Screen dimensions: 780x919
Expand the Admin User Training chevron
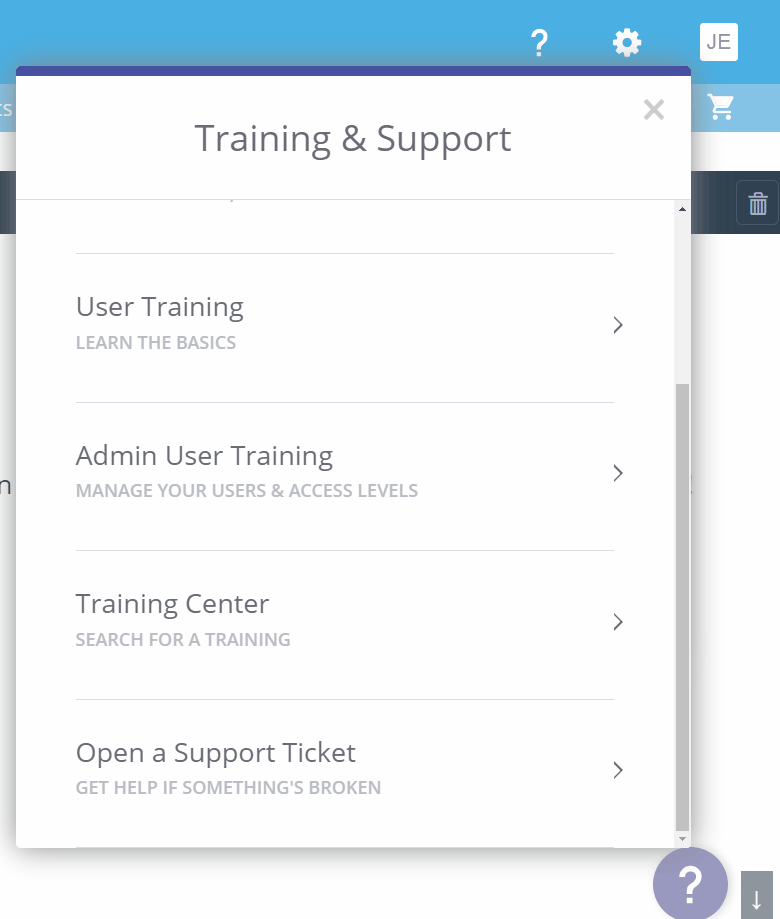(x=618, y=473)
